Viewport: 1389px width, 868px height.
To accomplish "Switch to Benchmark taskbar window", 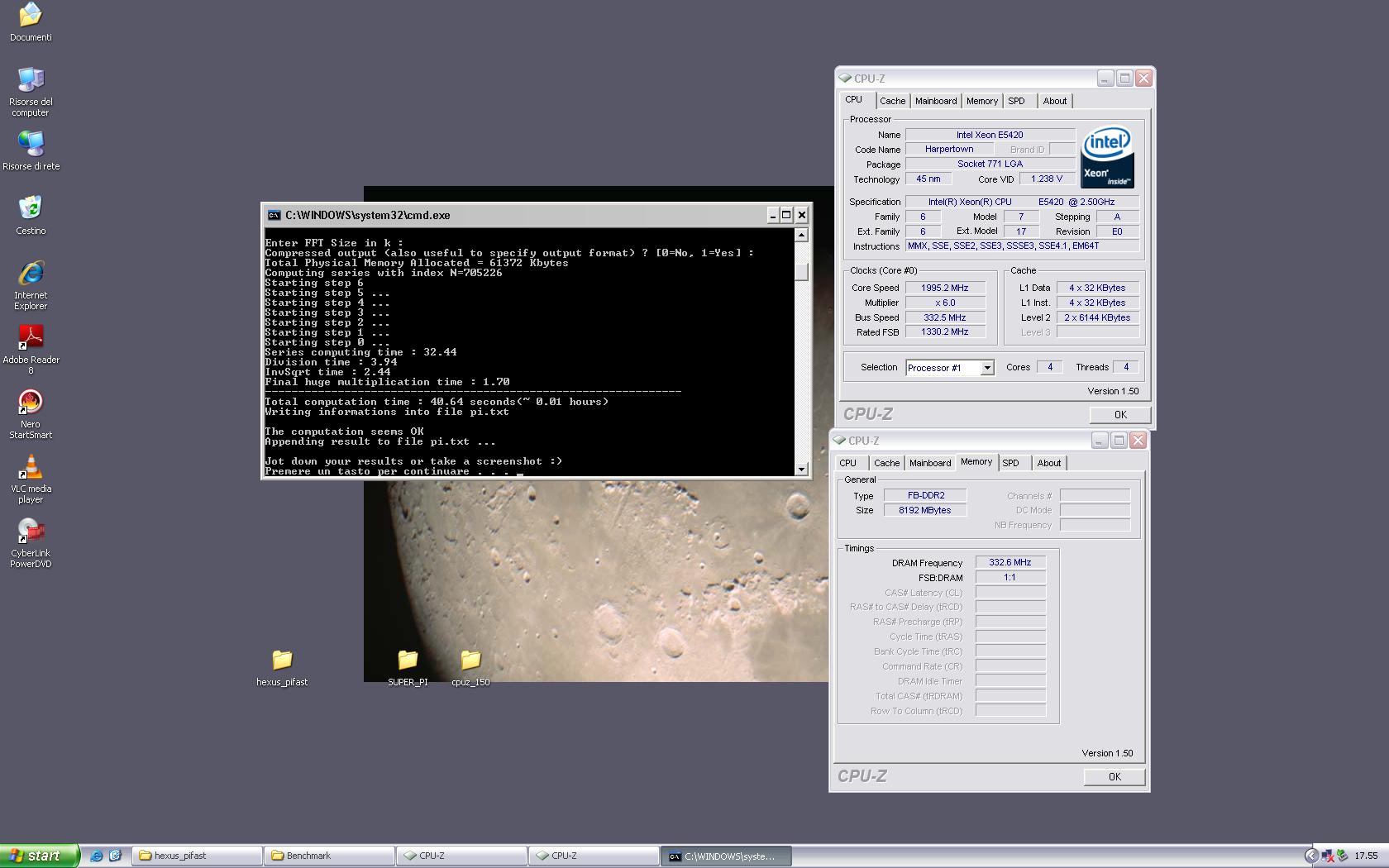I will coord(329,856).
